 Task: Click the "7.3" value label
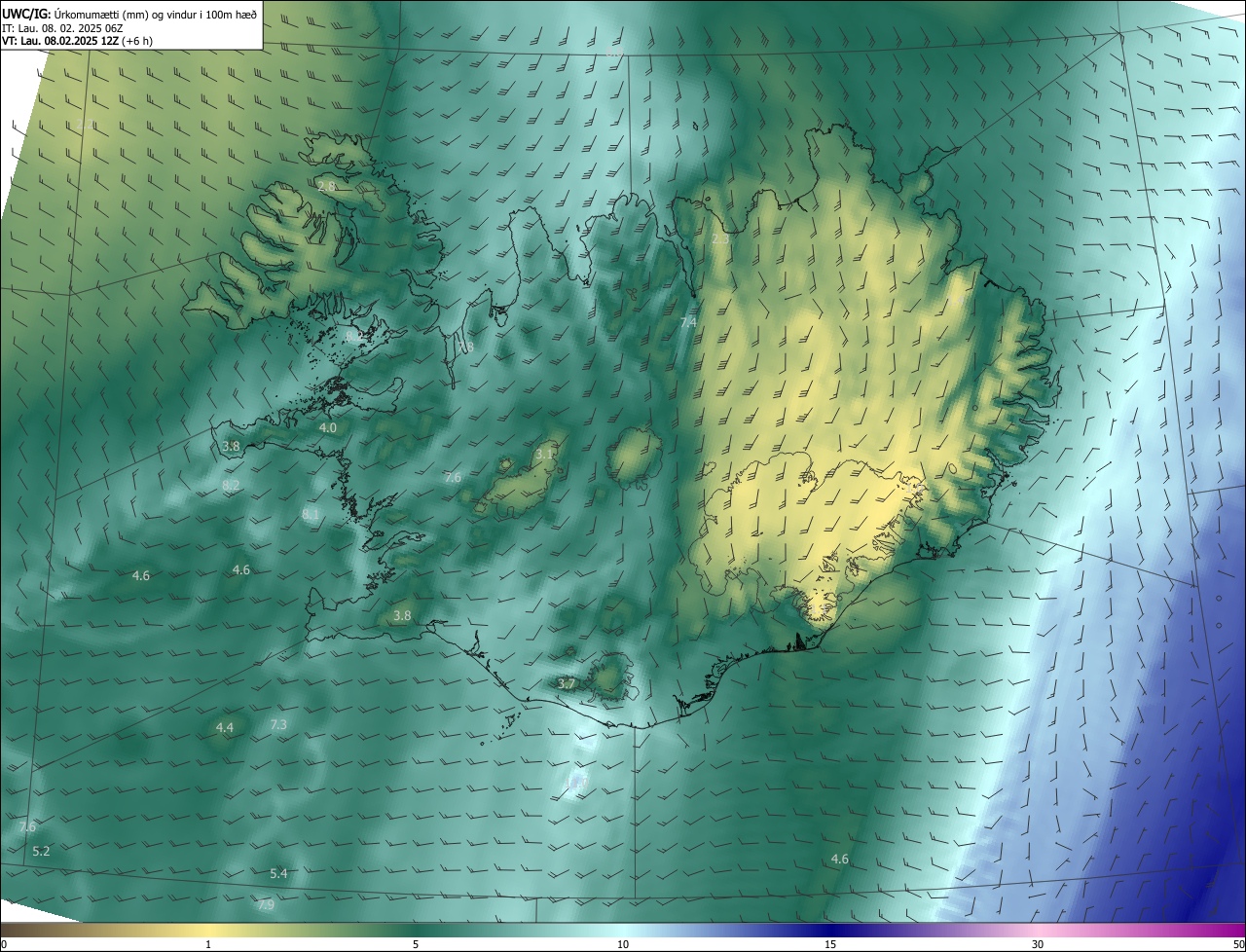278,724
